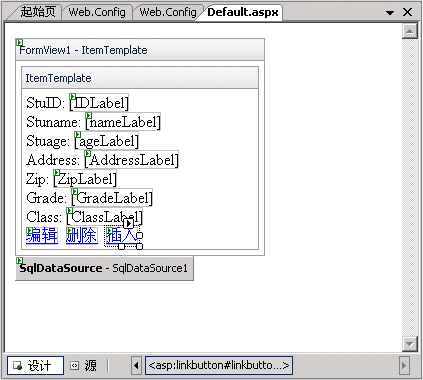Click the vertical scrollbar down arrow
This screenshot has width=423, height=380.
409,344
